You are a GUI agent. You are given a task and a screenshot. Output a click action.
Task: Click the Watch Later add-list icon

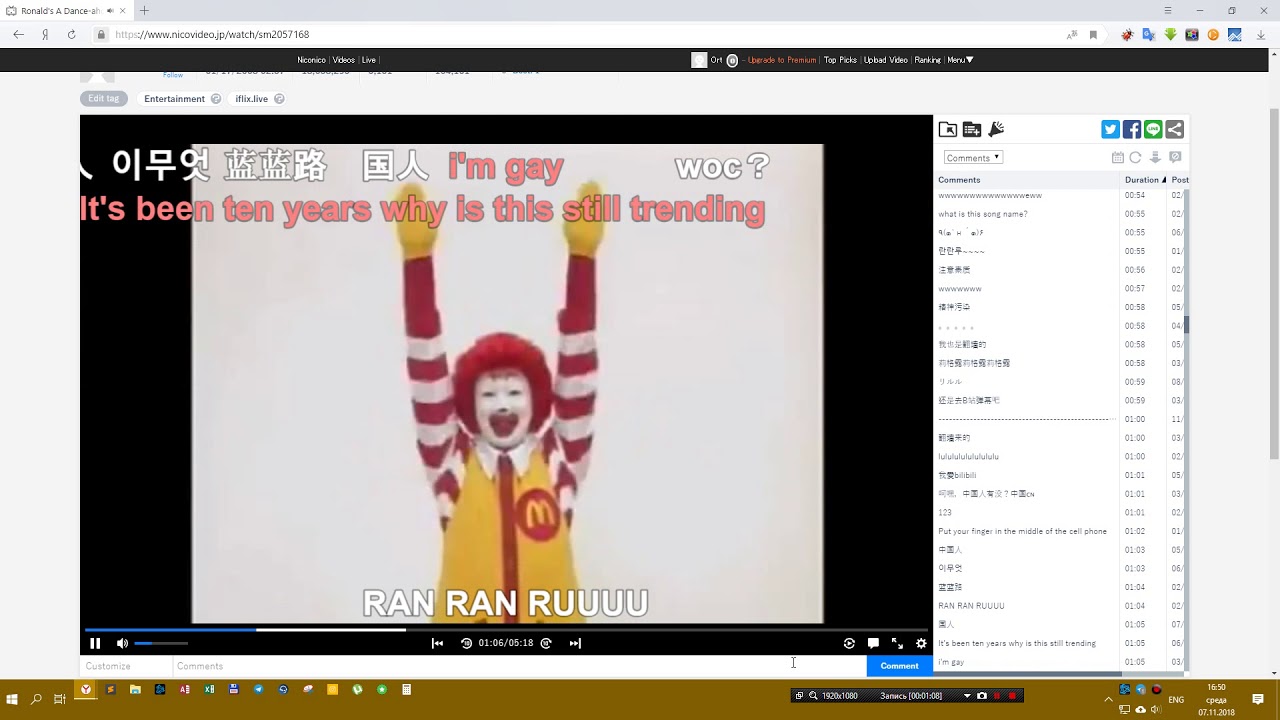coord(972,129)
